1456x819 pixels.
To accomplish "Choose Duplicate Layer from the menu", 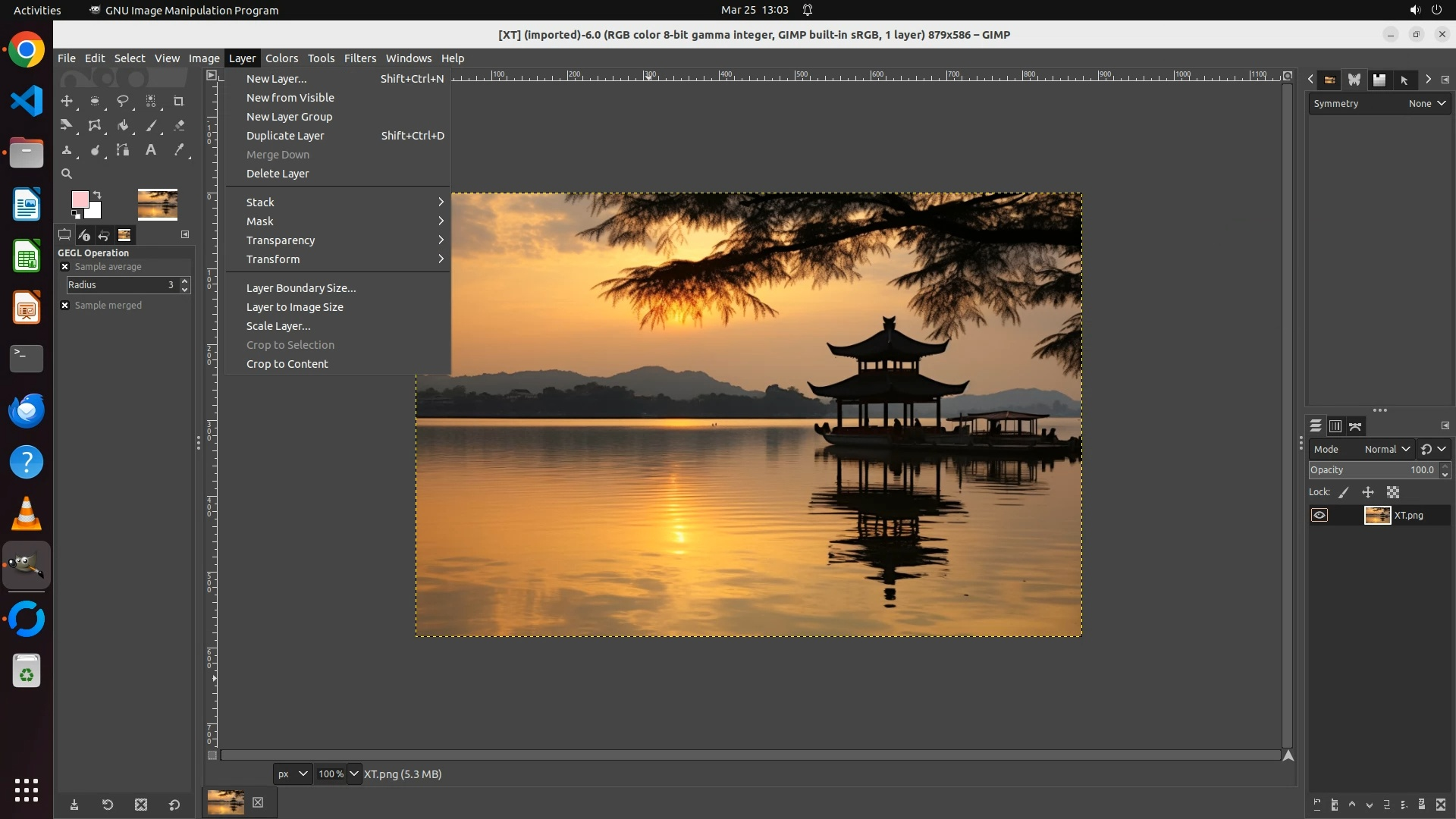I will [x=285, y=136].
